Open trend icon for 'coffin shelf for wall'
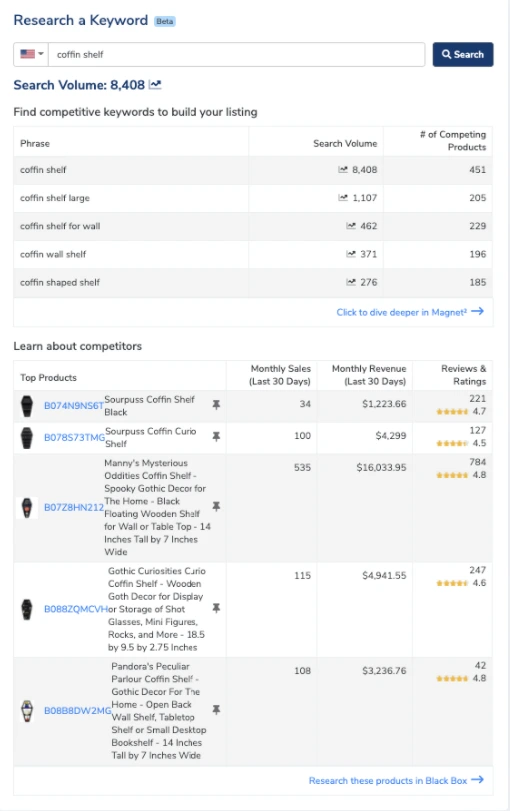This screenshot has height=811, width=510. tap(351, 226)
